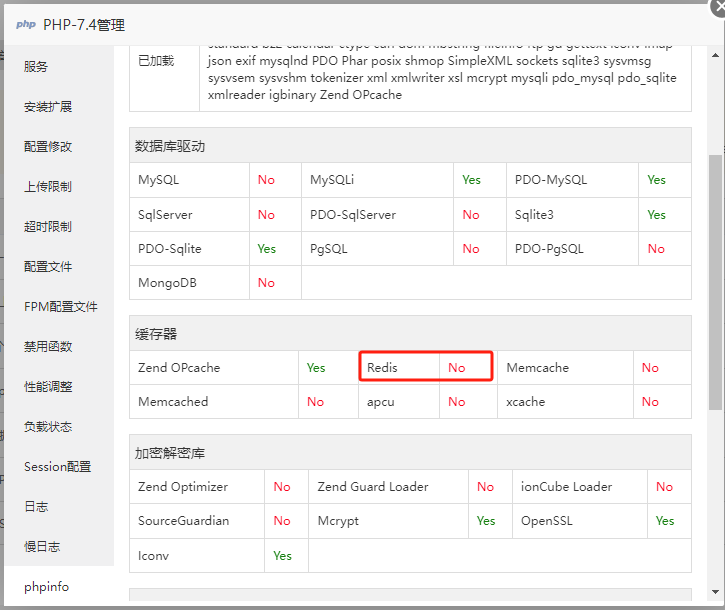Click the OpenSSL cell
Viewport: 725px width, 610px height.
(580, 521)
